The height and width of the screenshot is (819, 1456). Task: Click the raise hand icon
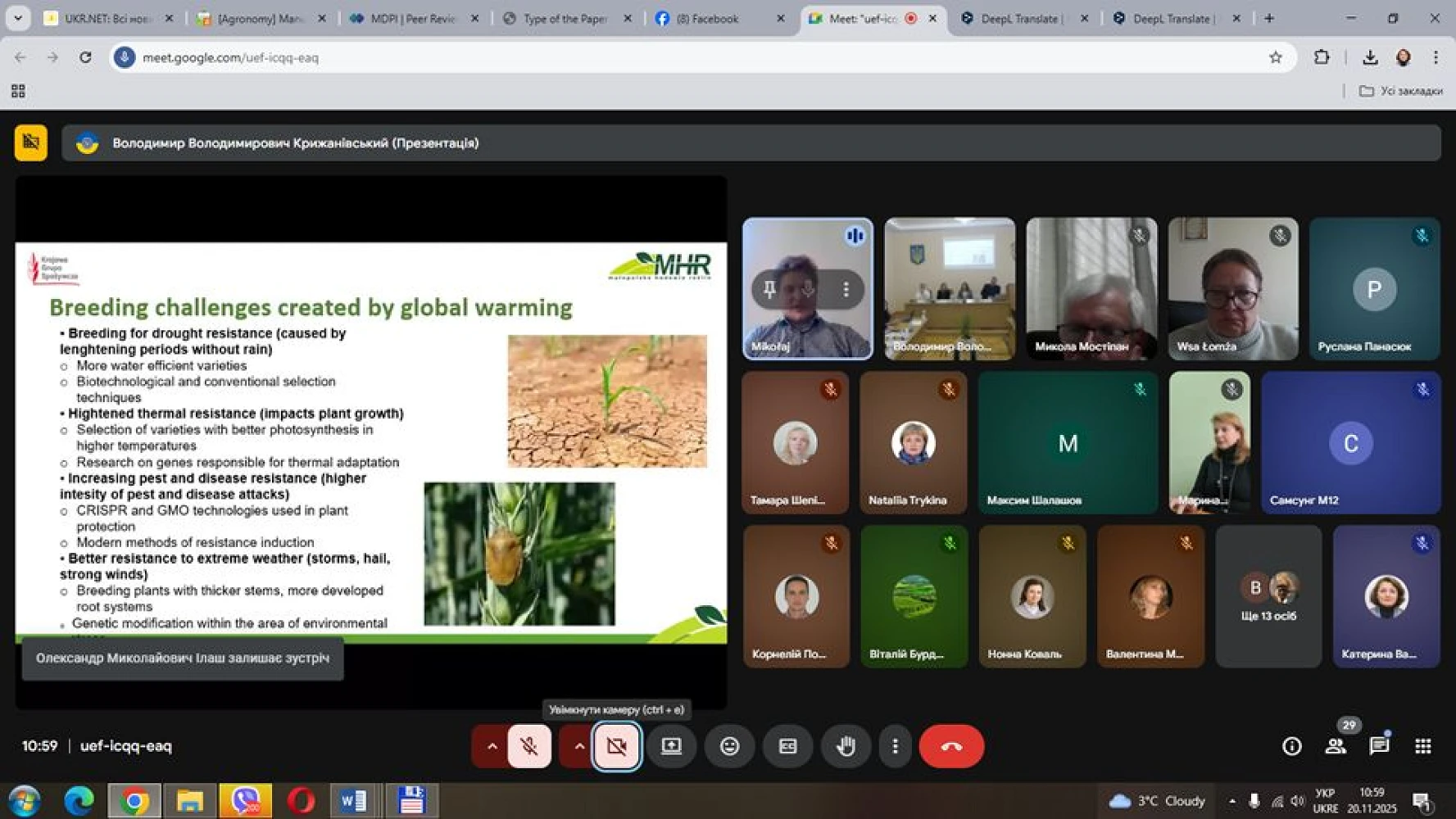(x=846, y=746)
